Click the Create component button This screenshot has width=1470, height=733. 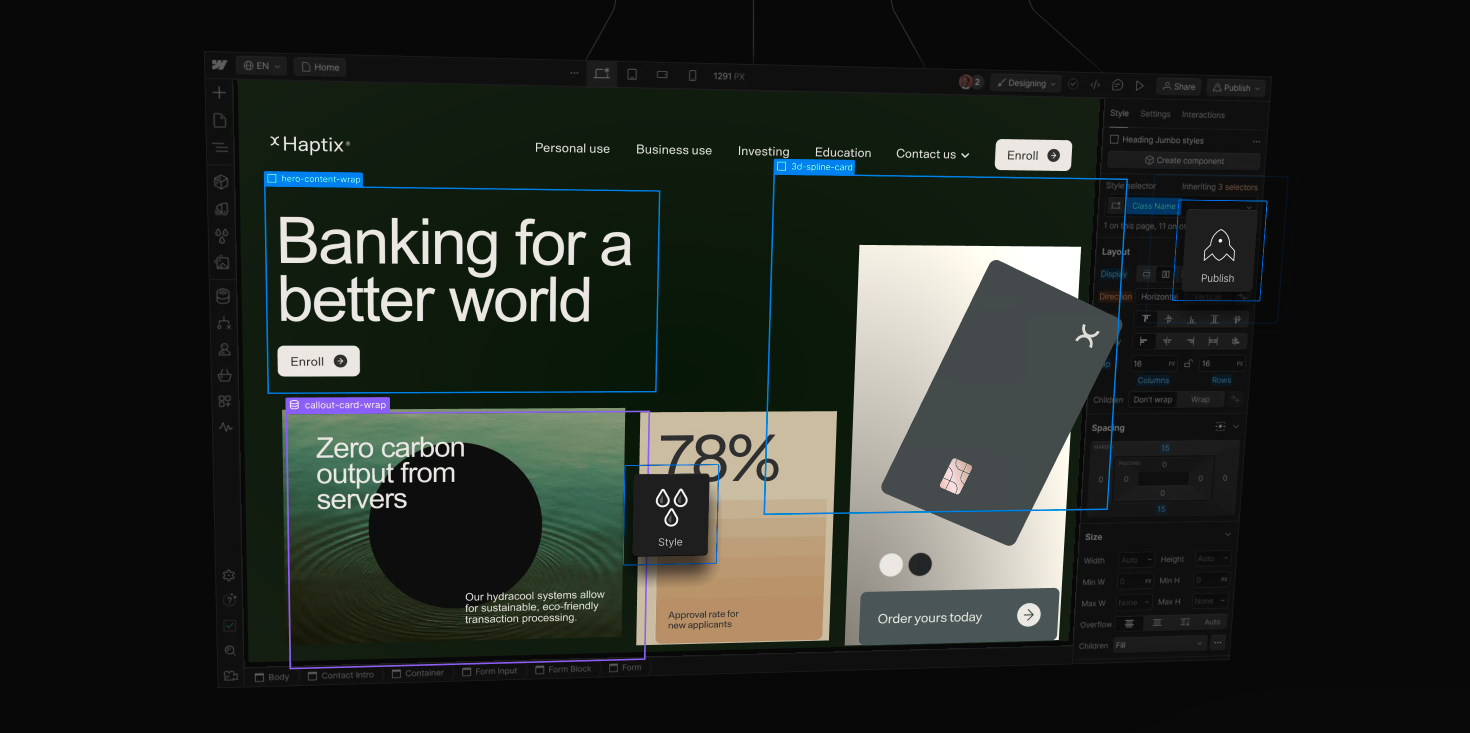(1184, 161)
